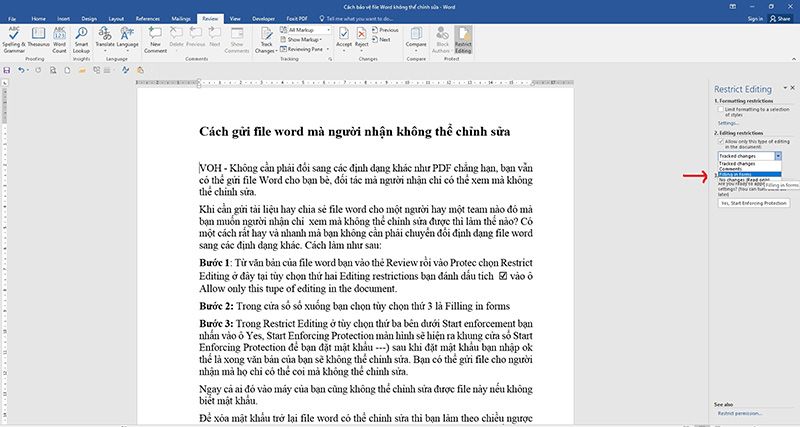800x427 pixels.
Task: Save document from Quick Access toolbar
Action: click(x=7, y=70)
